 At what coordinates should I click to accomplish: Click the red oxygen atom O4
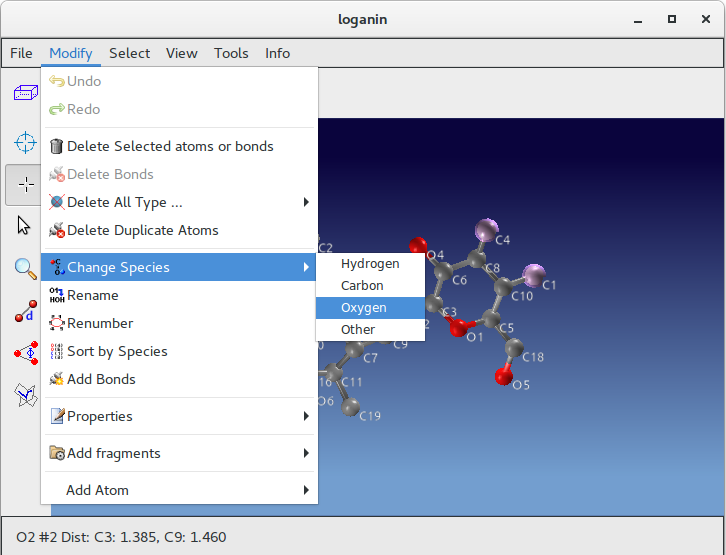point(419,246)
